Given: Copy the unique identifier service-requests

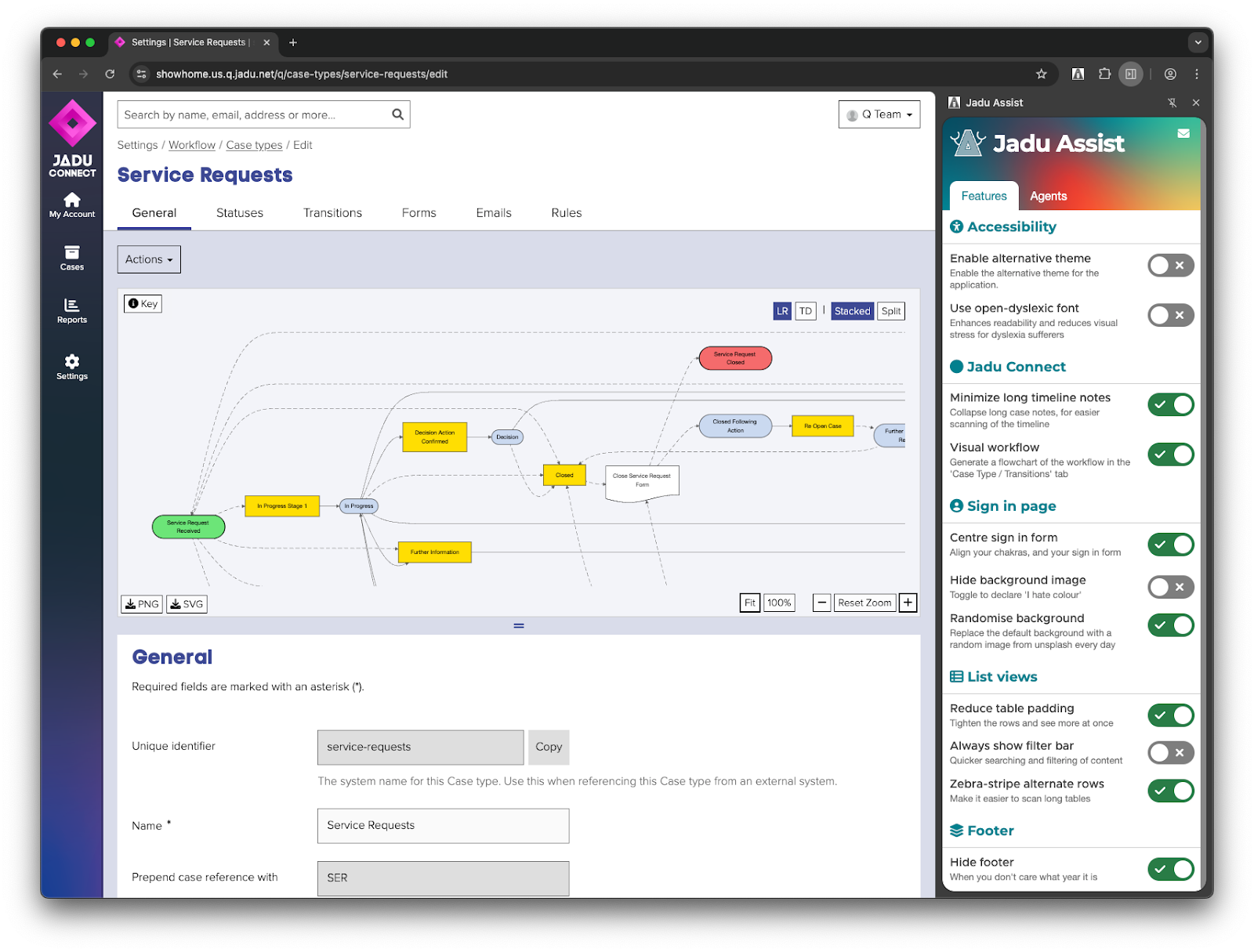Looking at the screenshot, I should click(x=548, y=747).
